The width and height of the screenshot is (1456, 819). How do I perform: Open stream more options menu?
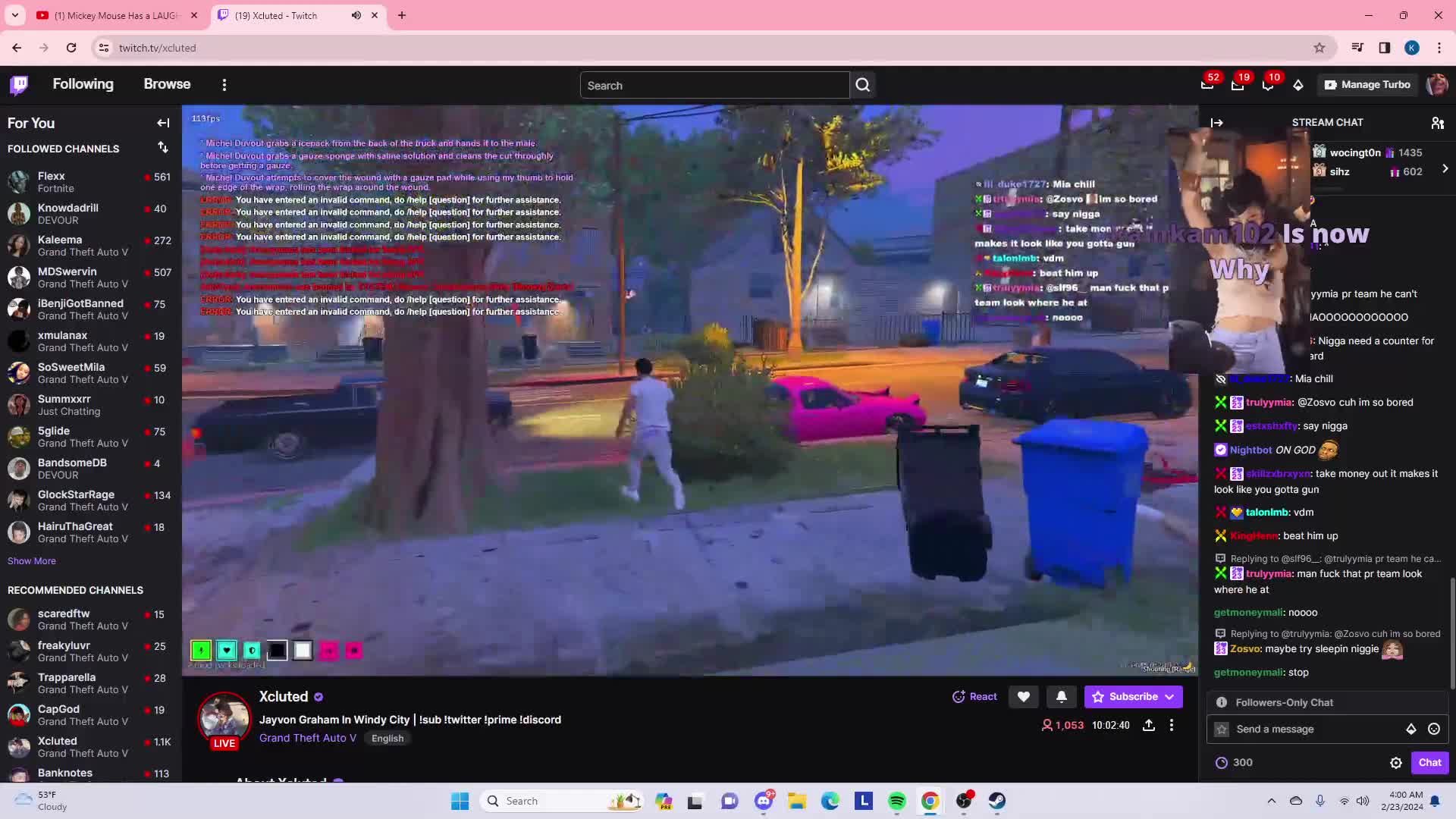pyautogui.click(x=1172, y=726)
